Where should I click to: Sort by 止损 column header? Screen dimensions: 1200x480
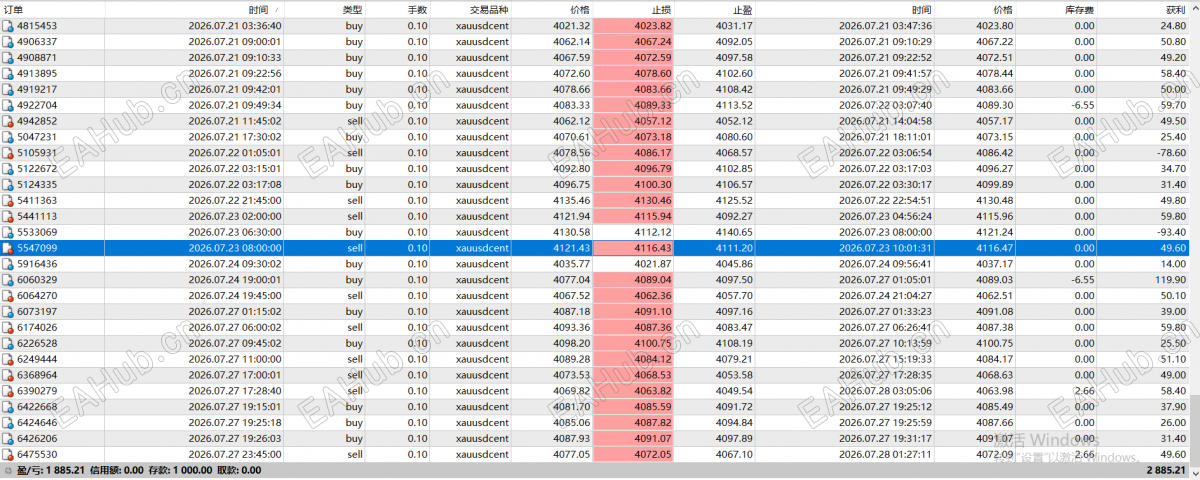click(634, 9)
